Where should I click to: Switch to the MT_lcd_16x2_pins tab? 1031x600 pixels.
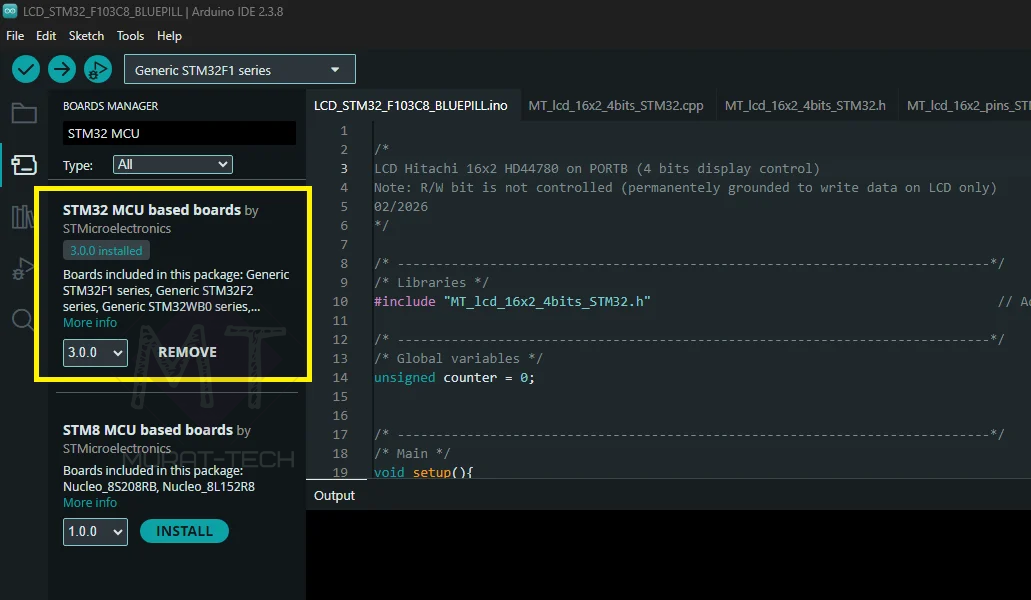967,105
